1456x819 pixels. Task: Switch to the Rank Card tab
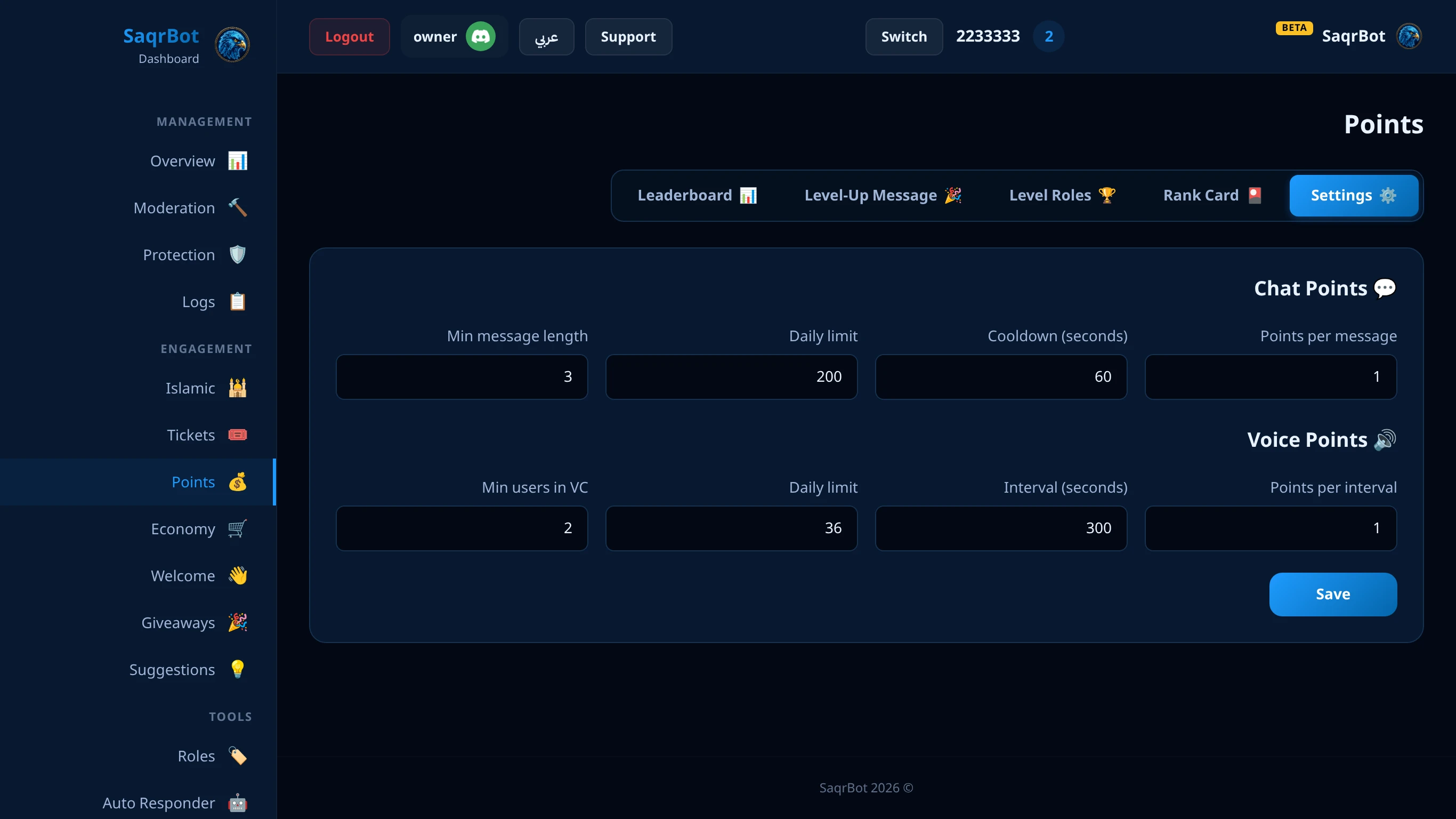click(1213, 196)
